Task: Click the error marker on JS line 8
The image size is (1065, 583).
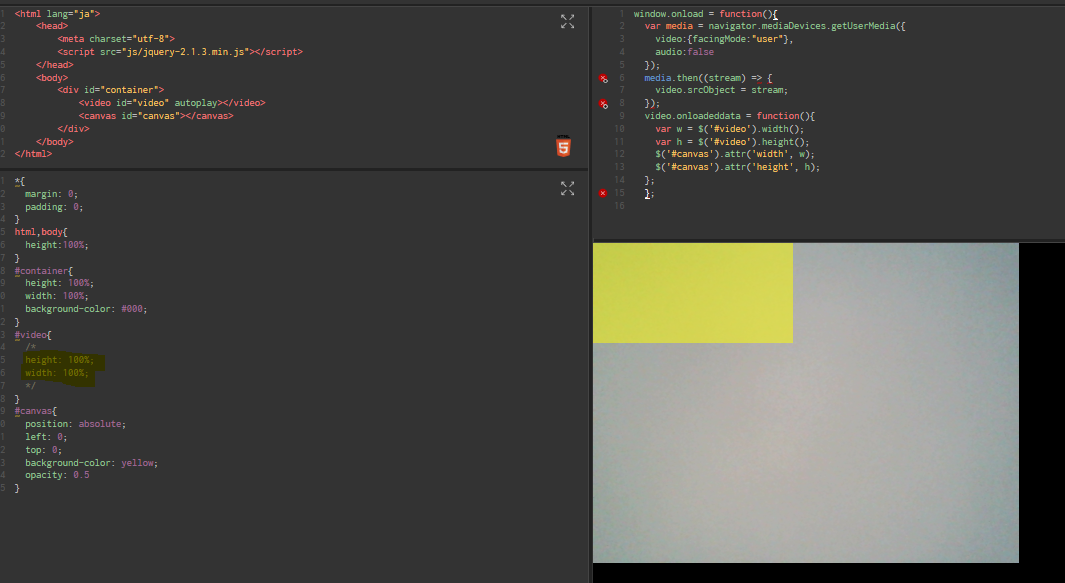Action: pos(603,103)
